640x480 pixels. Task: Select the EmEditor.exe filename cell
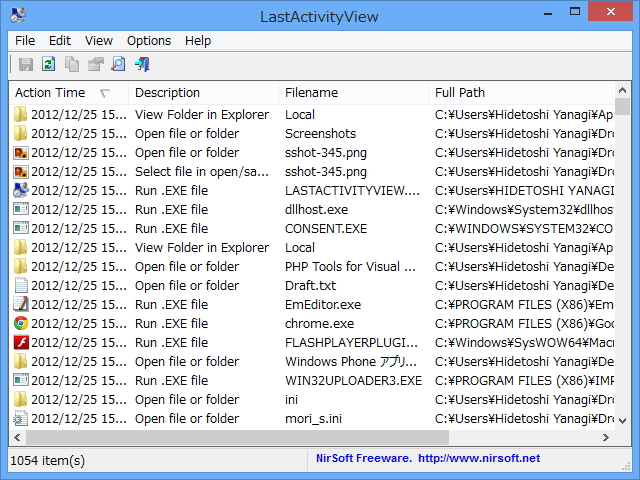click(x=323, y=304)
